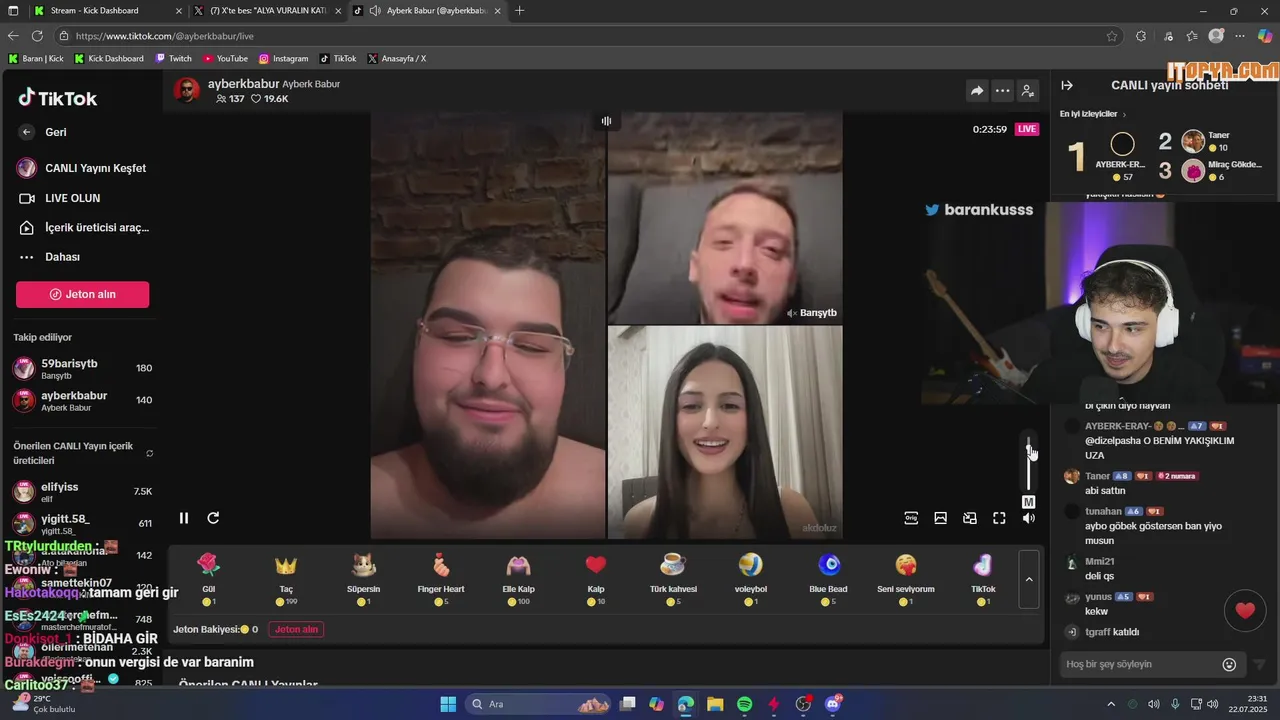Open Edge Settings and more menu
This screenshot has width=1280, height=720.
(x=1241, y=36)
